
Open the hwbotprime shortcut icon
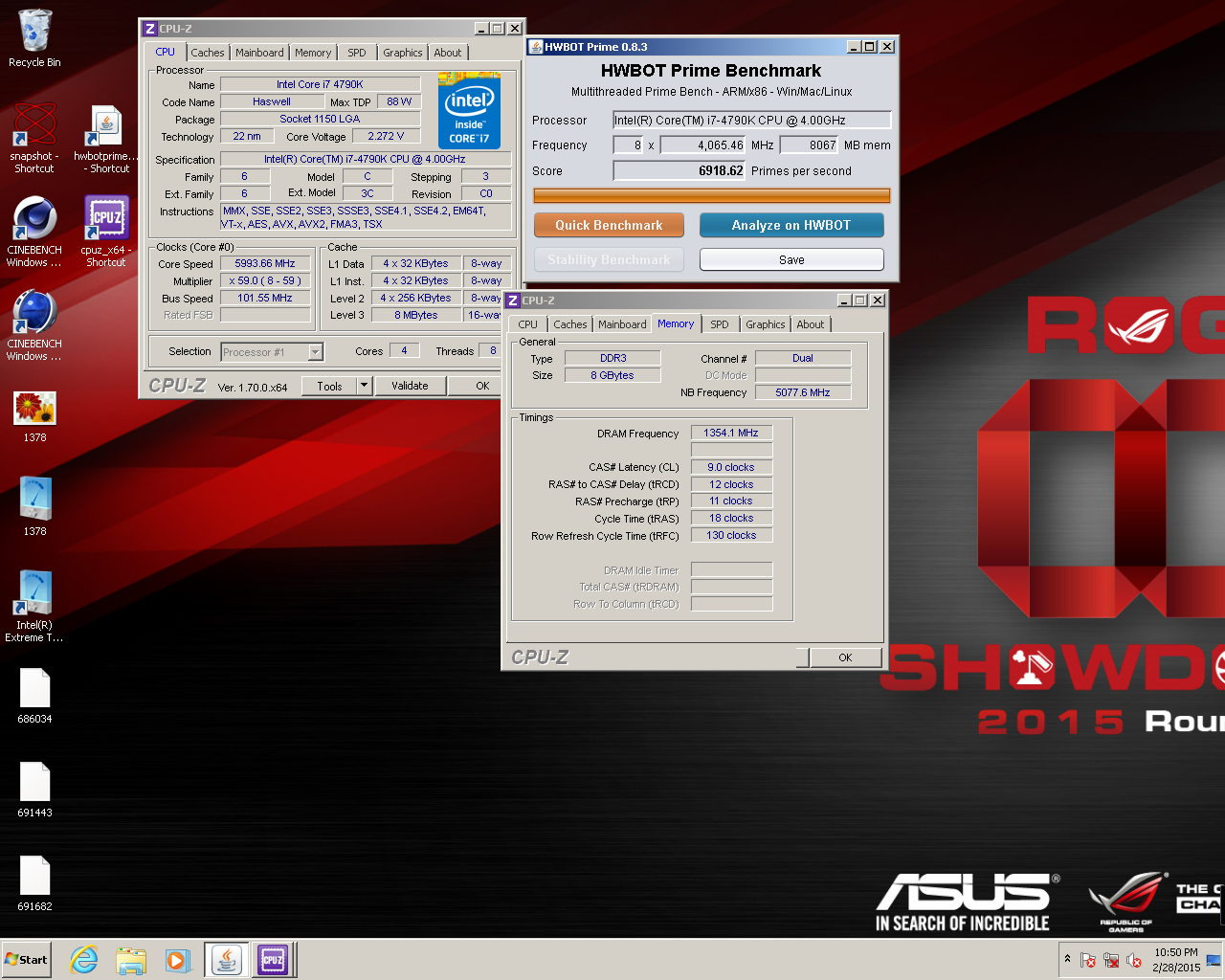(105, 139)
